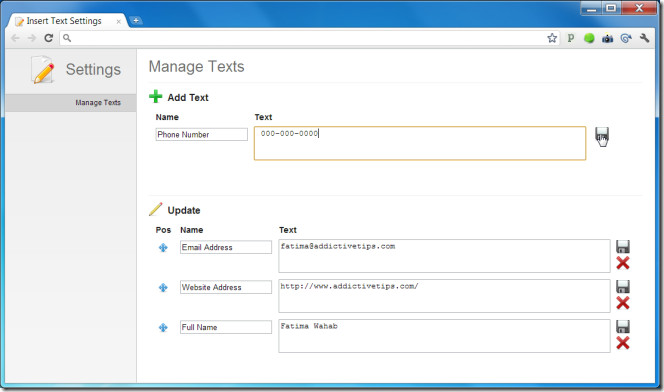
Task: Save the Full Name entry
Action: pyautogui.click(x=622, y=326)
